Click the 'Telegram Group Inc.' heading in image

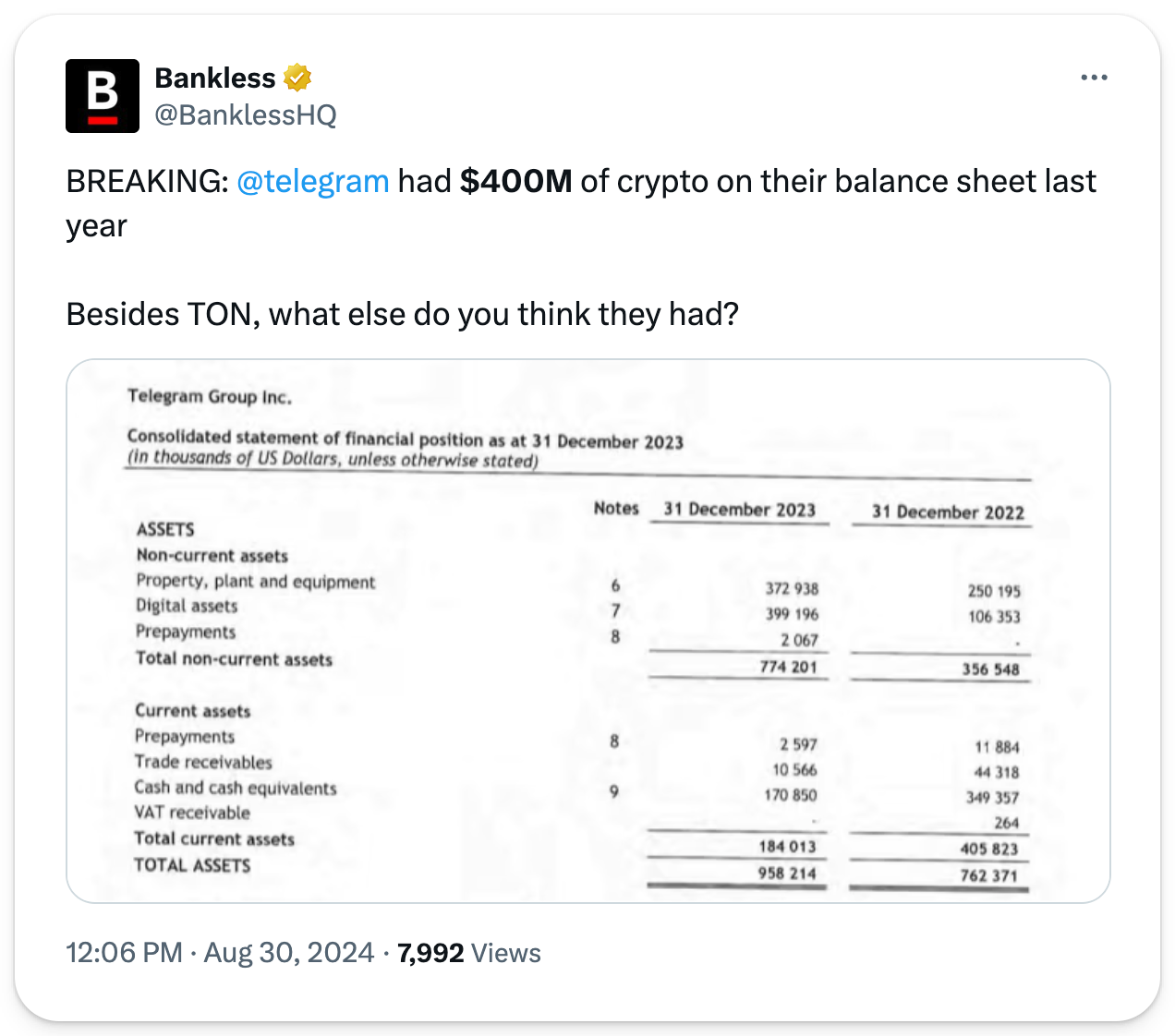[210, 397]
